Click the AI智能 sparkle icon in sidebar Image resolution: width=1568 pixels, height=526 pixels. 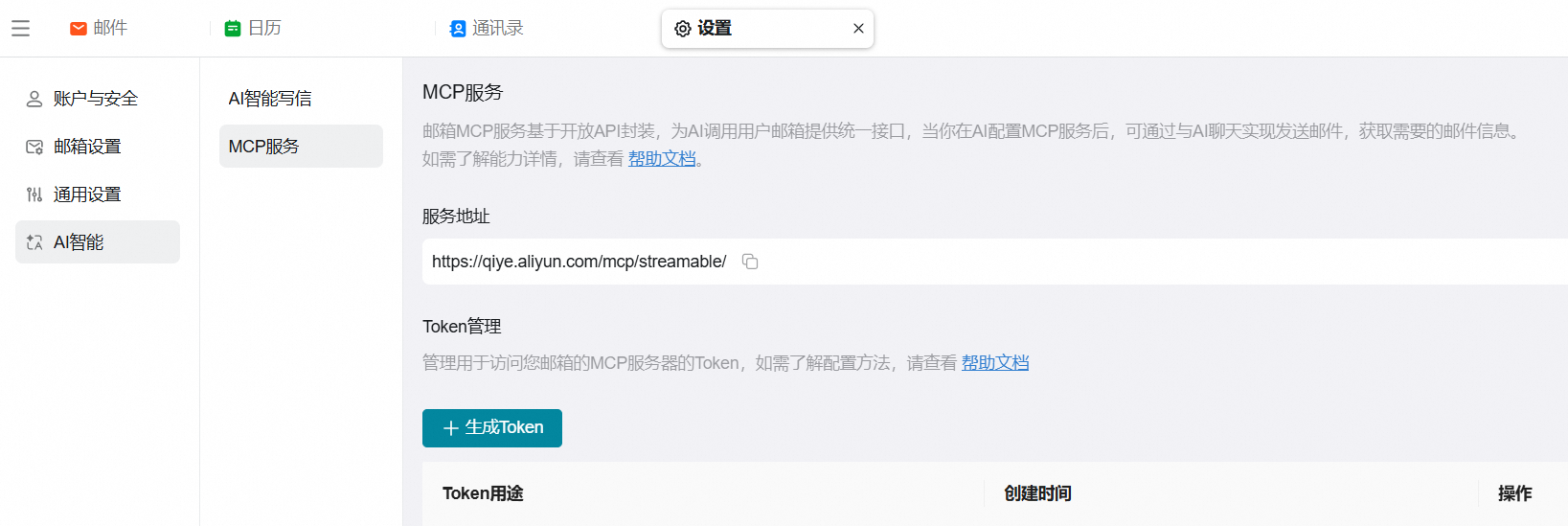(x=34, y=242)
